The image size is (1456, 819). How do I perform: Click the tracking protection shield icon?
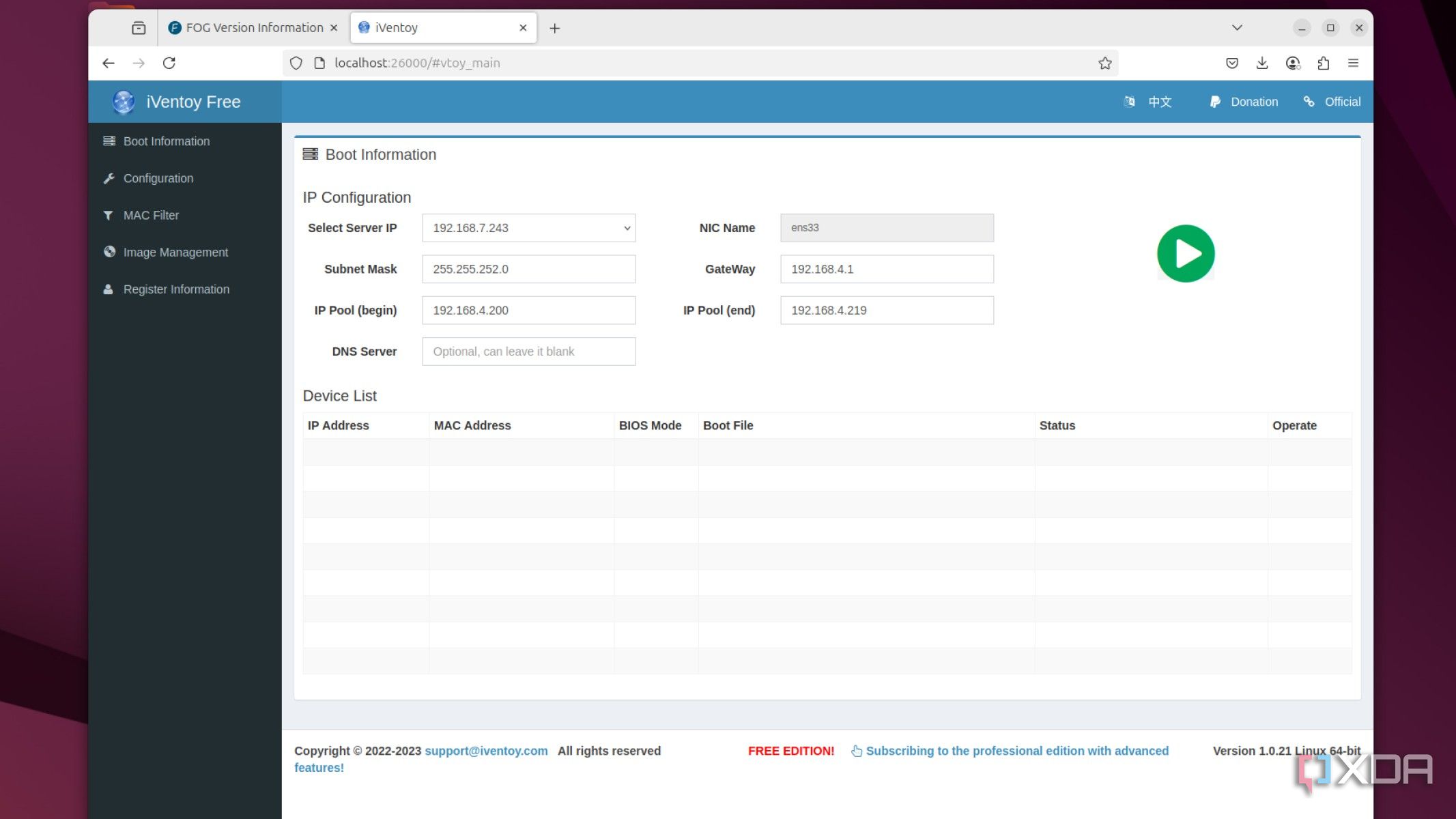(x=296, y=63)
